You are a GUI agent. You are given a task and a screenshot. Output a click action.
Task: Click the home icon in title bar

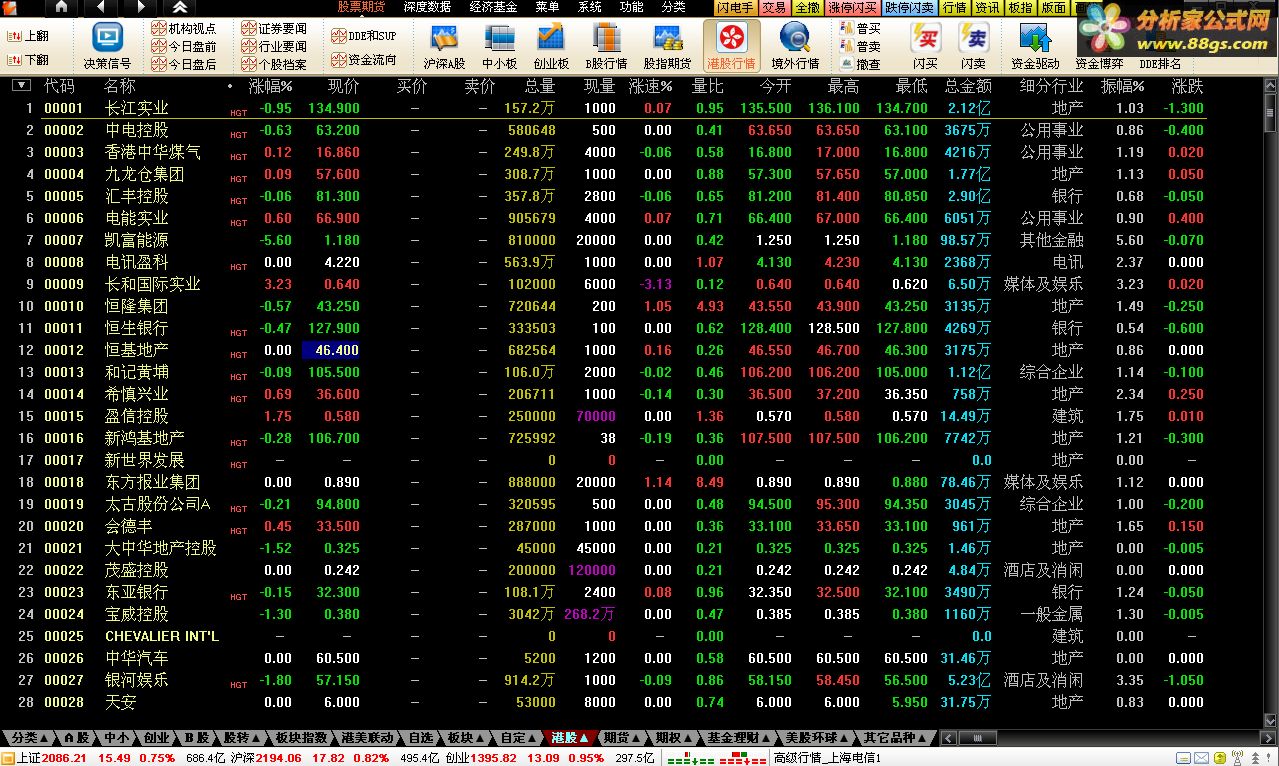point(62,7)
